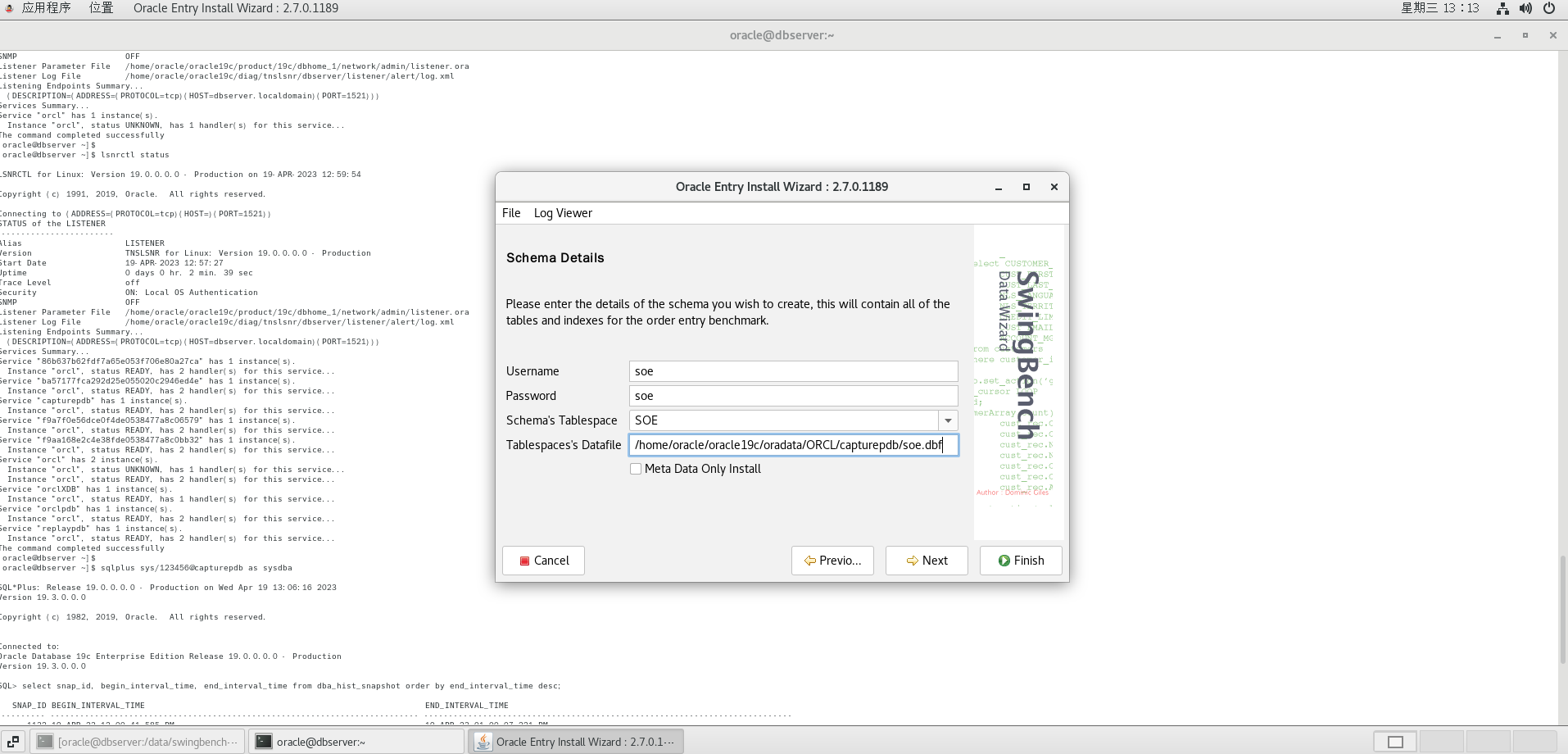Image resolution: width=1568 pixels, height=754 pixels.
Task: Click the show desktop icon in taskbar
Action: tap(13, 742)
